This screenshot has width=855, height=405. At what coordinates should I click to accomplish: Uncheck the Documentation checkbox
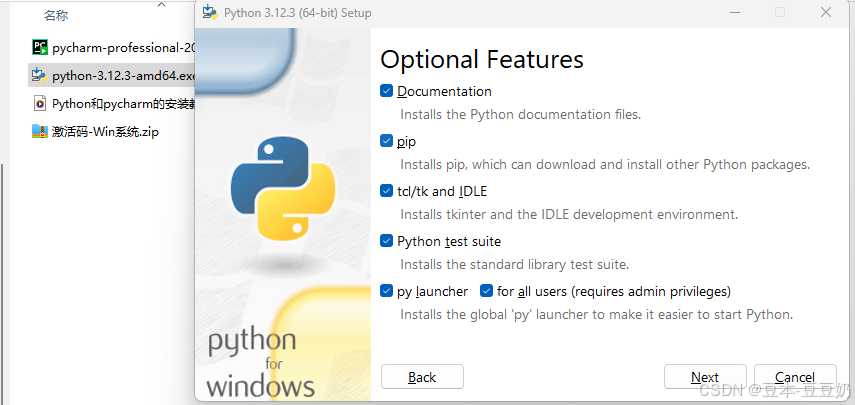point(386,91)
